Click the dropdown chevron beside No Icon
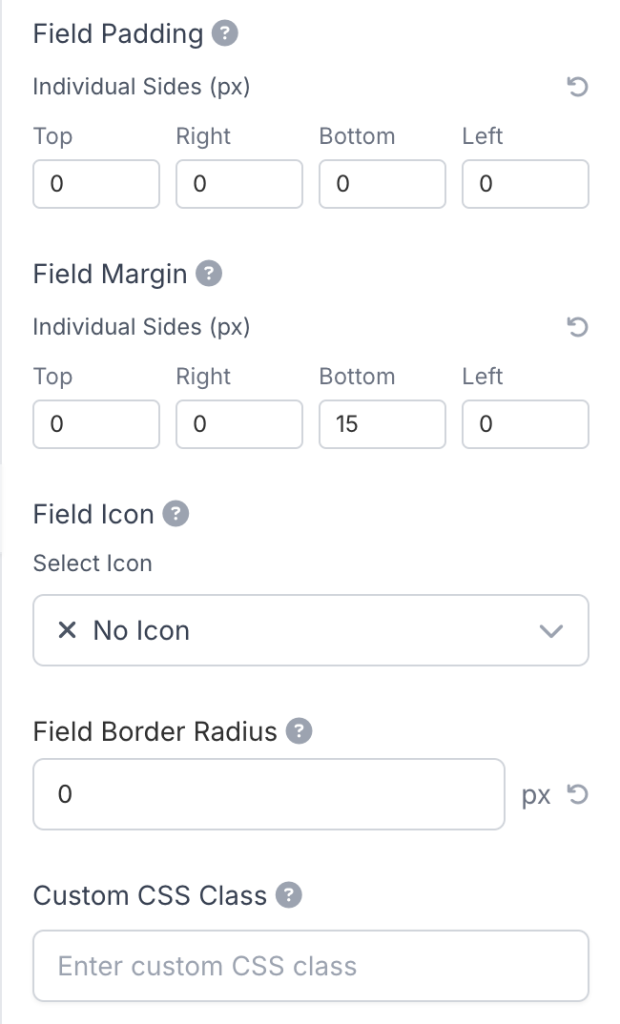620x1024 pixels. click(551, 631)
